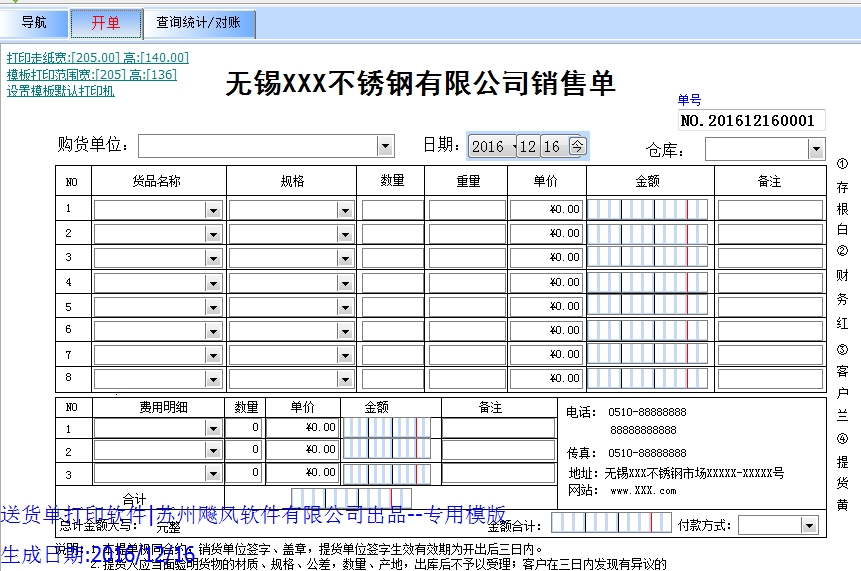Click row 3 单价 price field
The height and width of the screenshot is (571, 861).
point(547,258)
